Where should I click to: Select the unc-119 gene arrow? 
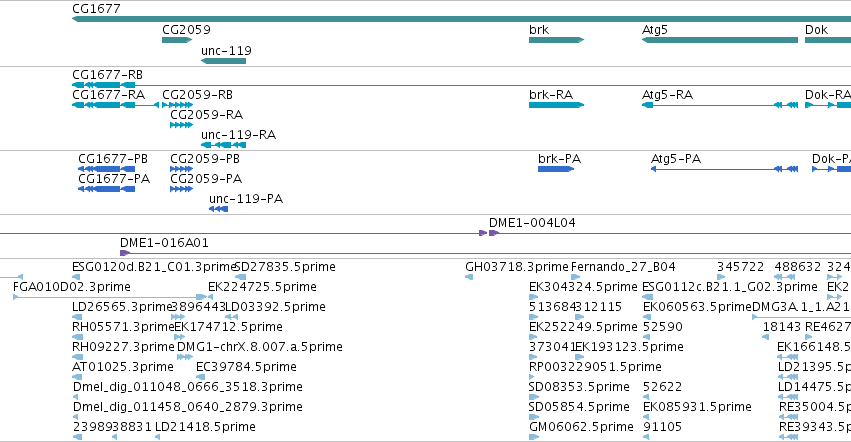pyautogui.click(x=224, y=61)
